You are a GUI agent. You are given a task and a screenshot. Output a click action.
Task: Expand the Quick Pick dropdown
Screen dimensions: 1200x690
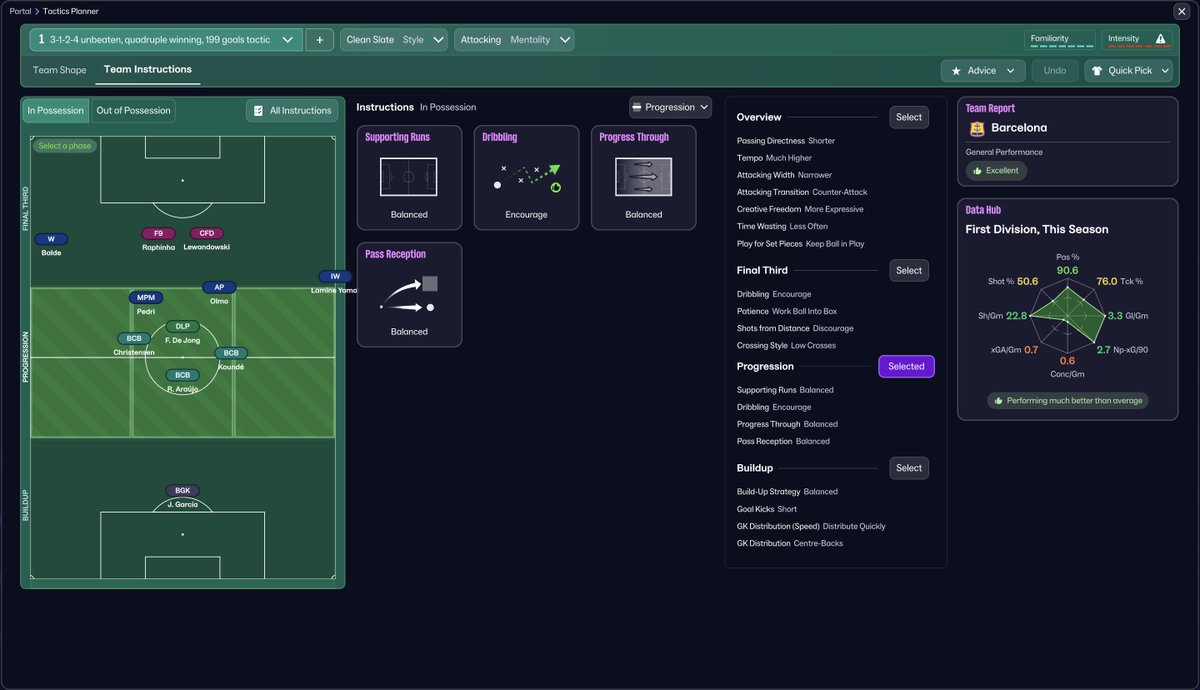click(1166, 71)
